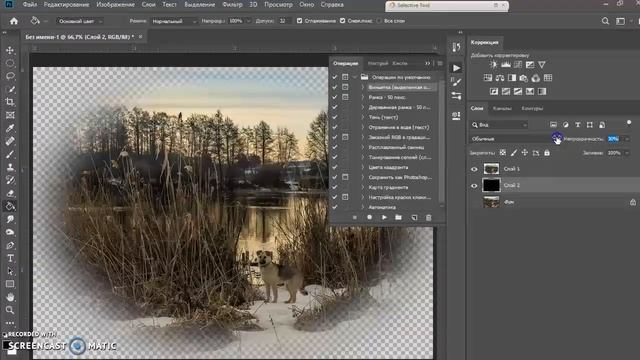This screenshot has width=640, height=360.
Task: Open the Выделение menu
Action: pyautogui.click(x=200, y=4)
